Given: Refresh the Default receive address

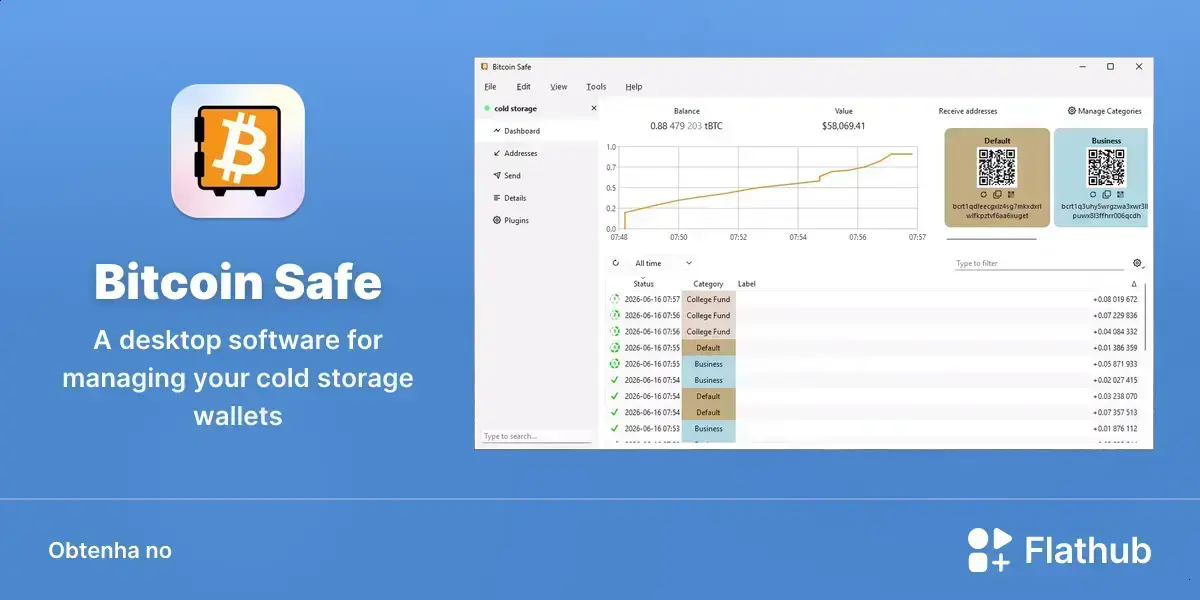Looking at the screenshot, I should point(984,194).
